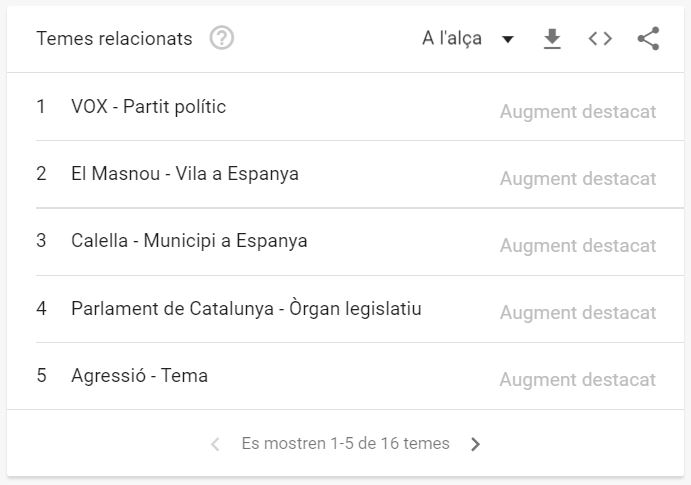
Task: Click the Temes relacionats title
Action: pos(114,39)
